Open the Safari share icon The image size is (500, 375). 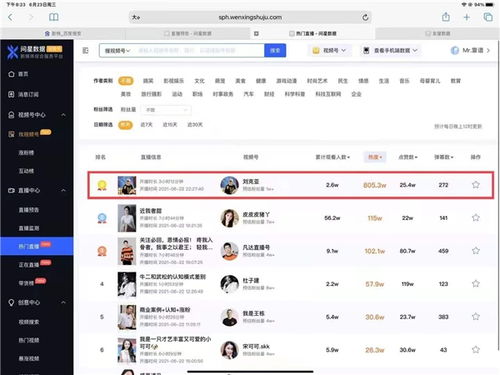pos(446,17)
